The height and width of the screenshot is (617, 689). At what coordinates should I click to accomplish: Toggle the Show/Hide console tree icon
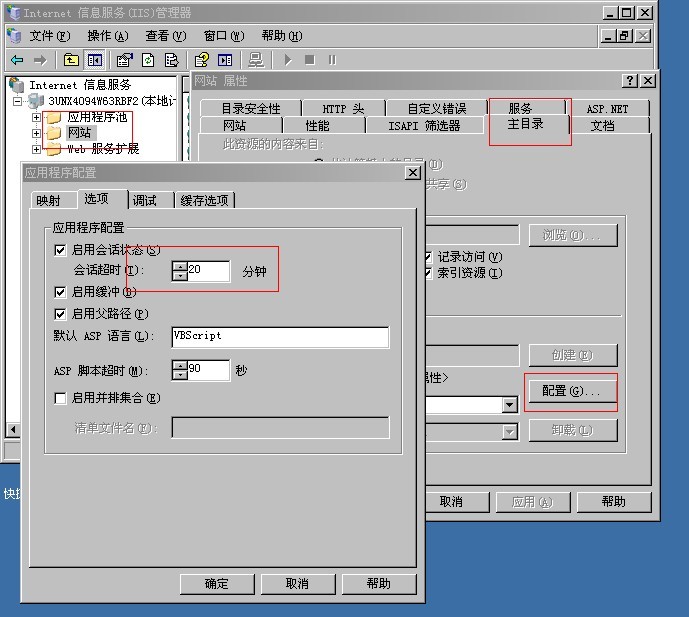pos(95,60)
